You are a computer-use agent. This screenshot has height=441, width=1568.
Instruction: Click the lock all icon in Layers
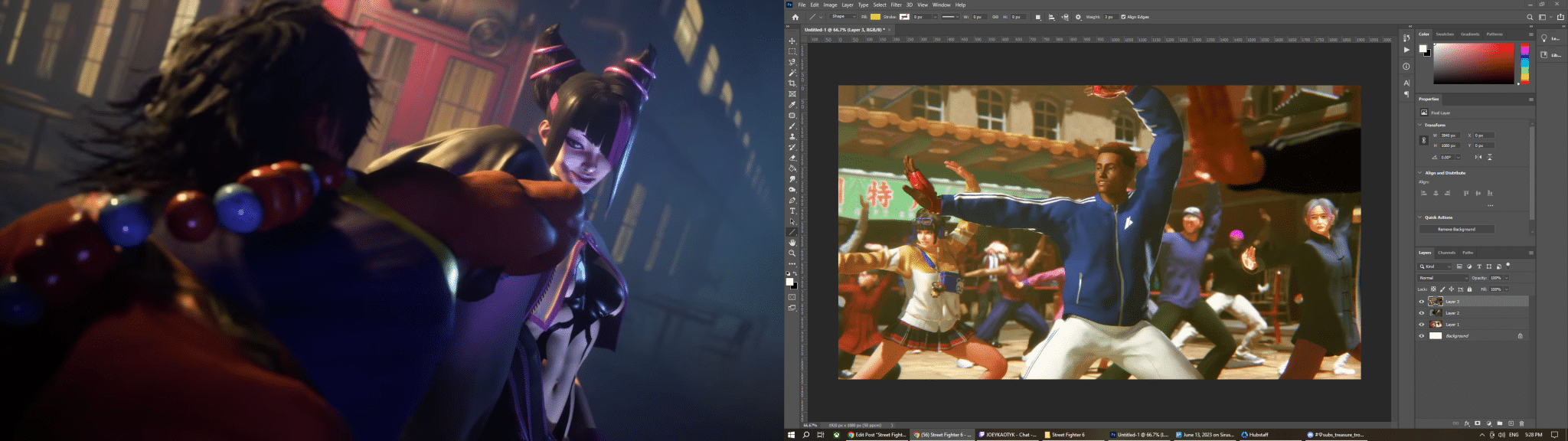1469,289
